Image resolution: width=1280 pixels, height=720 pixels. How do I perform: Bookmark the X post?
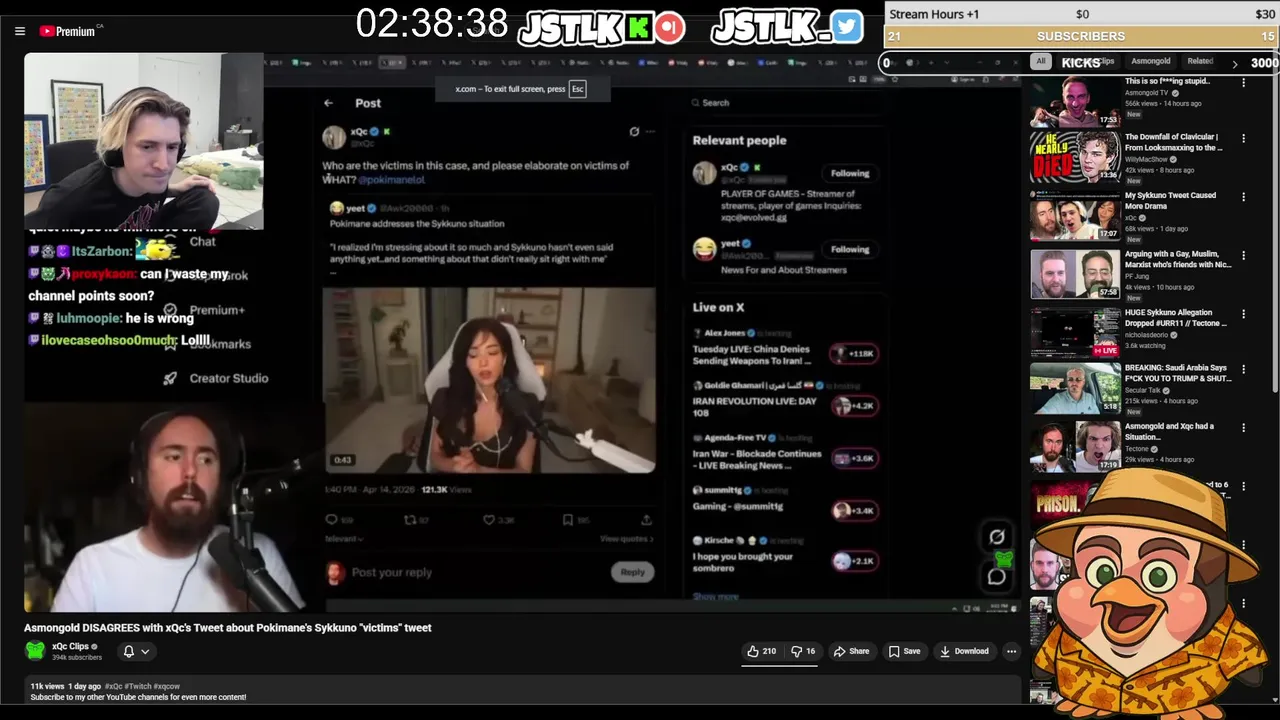pyautogui.click(x=568, y=520)
